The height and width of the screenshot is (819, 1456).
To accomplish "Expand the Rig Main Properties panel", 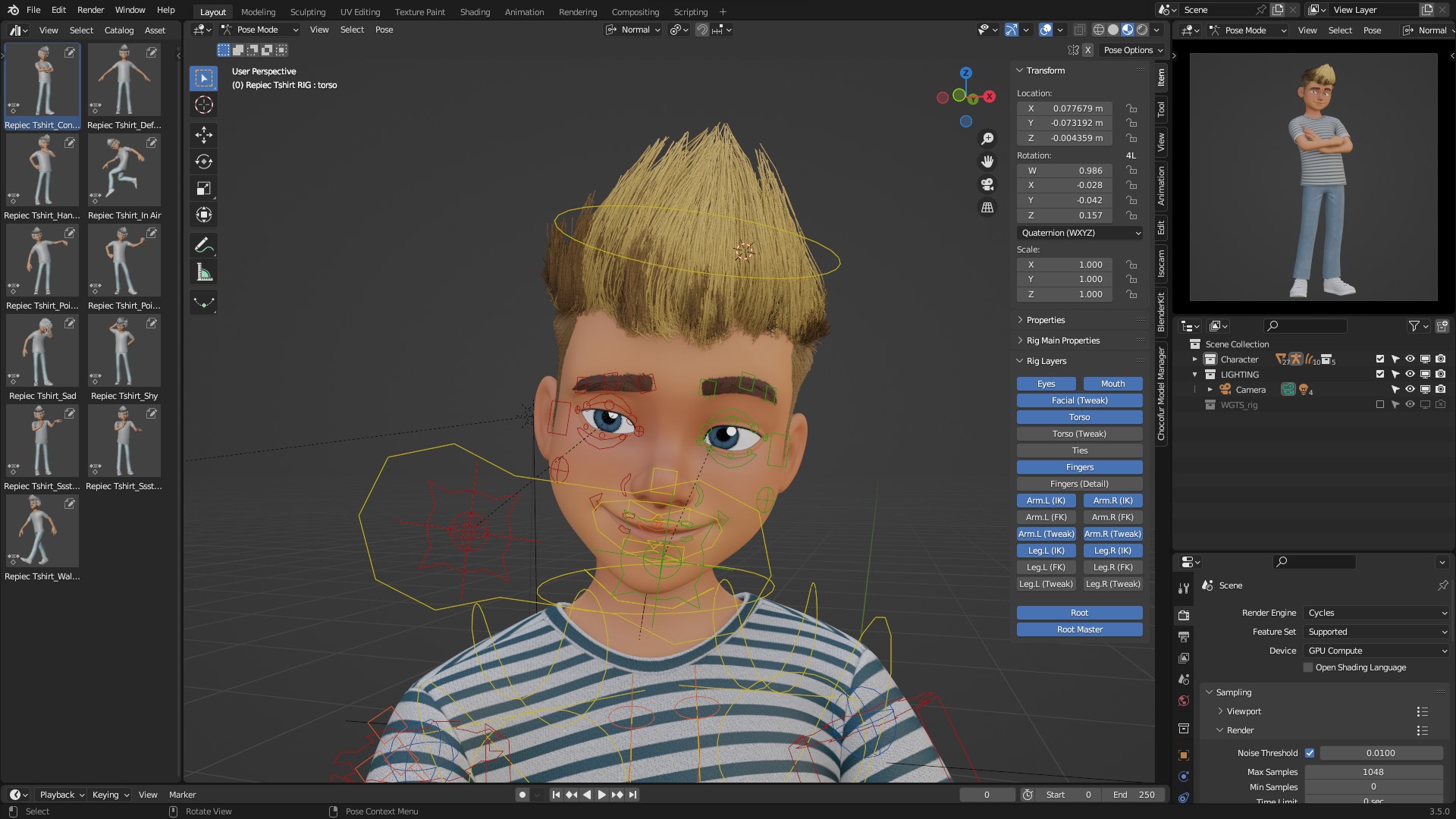I will tap(1062, 340).
